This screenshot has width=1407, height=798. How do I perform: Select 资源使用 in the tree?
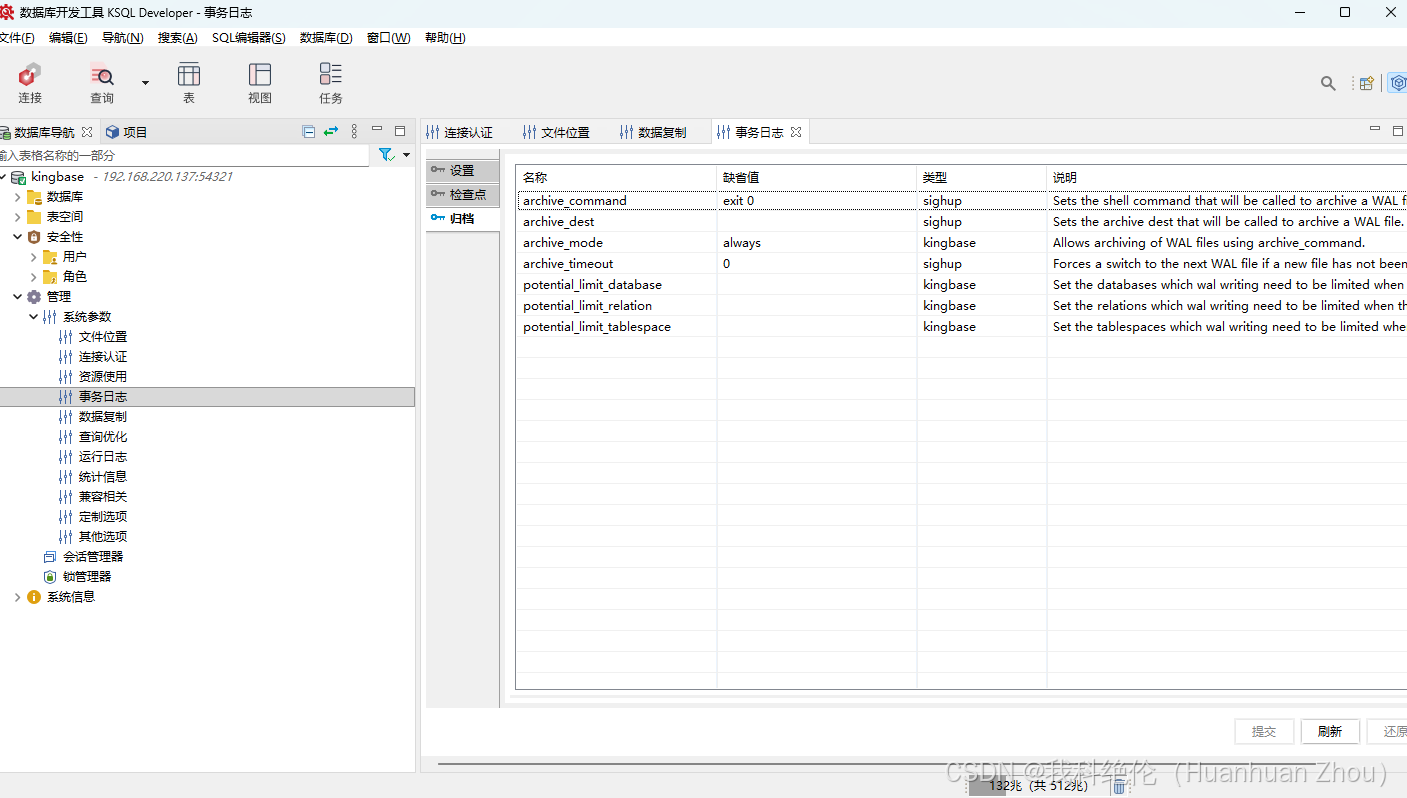pyautogui.click(x=103, y=377)
